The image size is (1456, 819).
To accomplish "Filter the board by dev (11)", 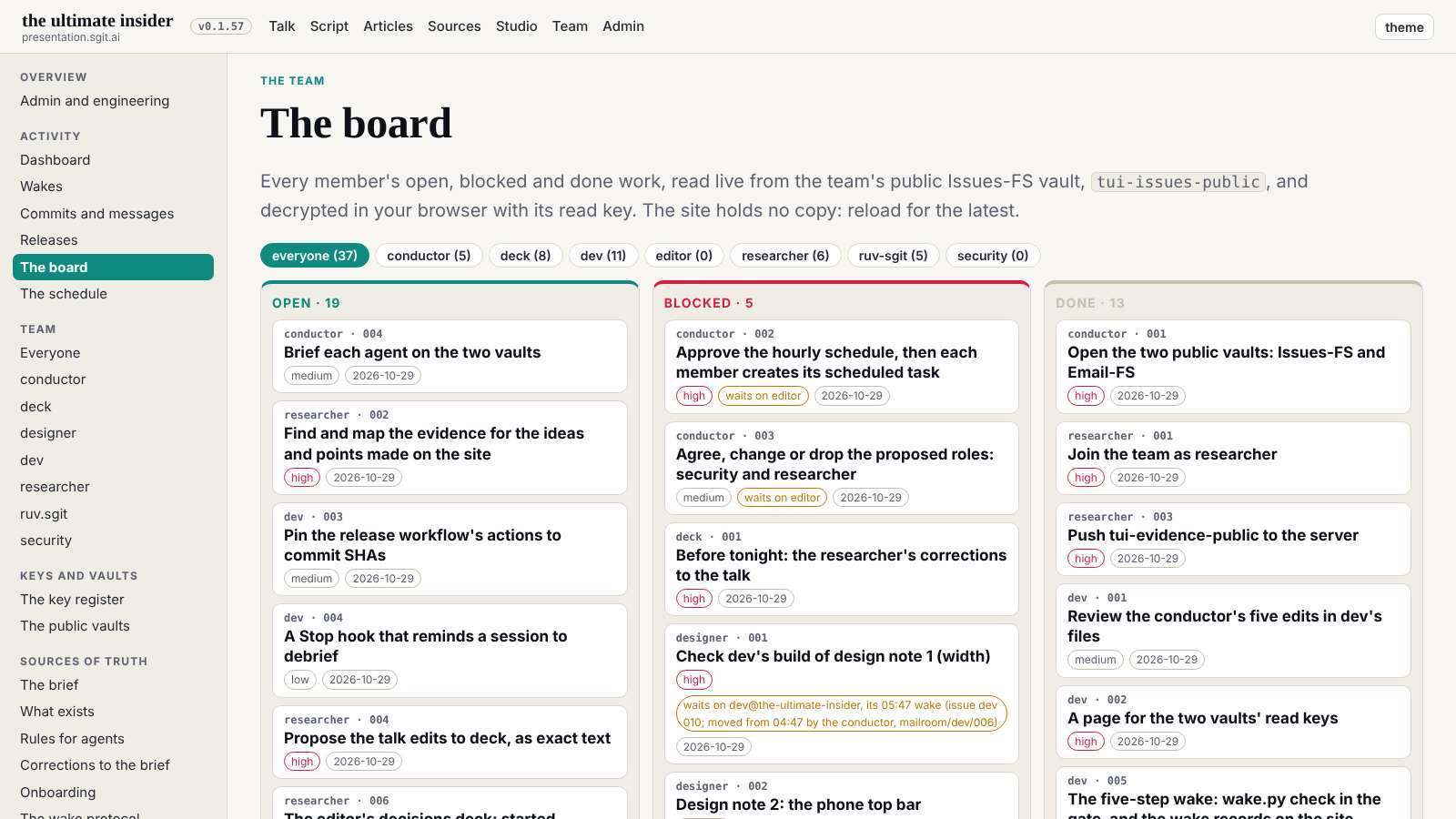I will coord(603,256).
